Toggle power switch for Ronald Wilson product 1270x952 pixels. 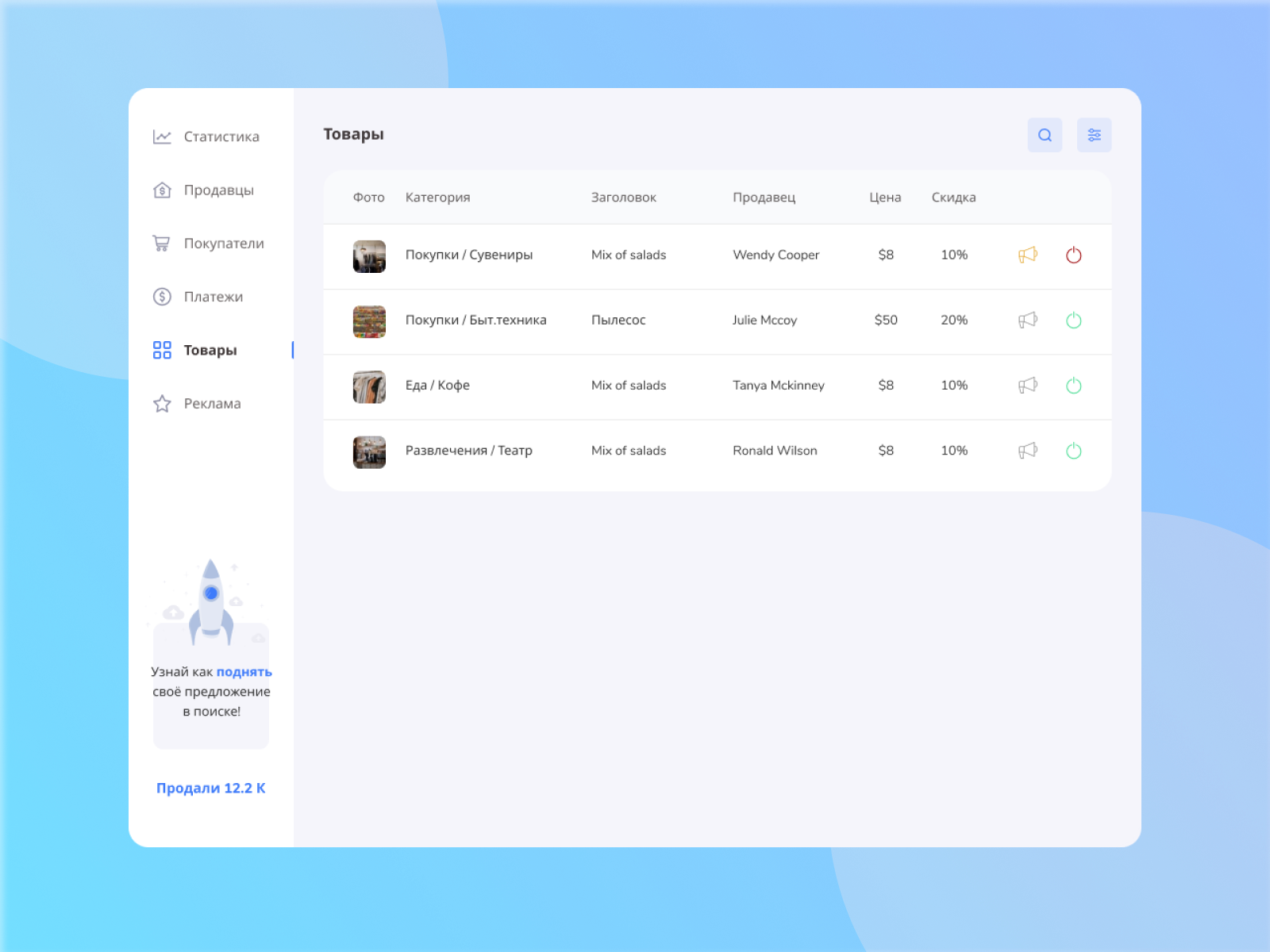click(x=1073, y=451)
